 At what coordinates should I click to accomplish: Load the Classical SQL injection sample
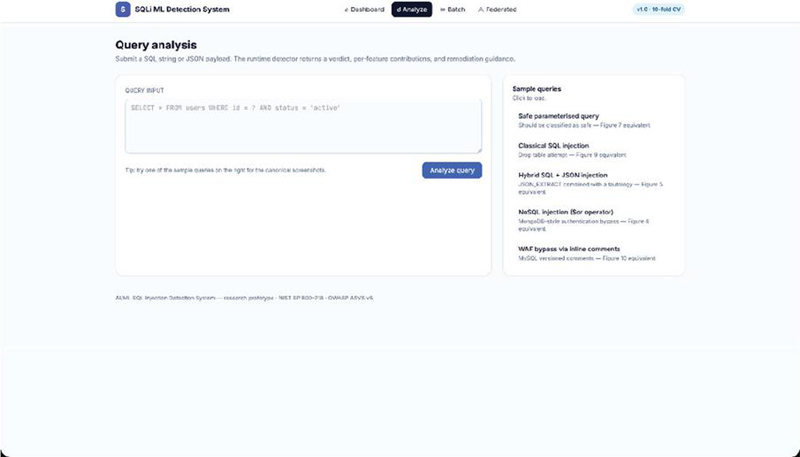[594, 150]
